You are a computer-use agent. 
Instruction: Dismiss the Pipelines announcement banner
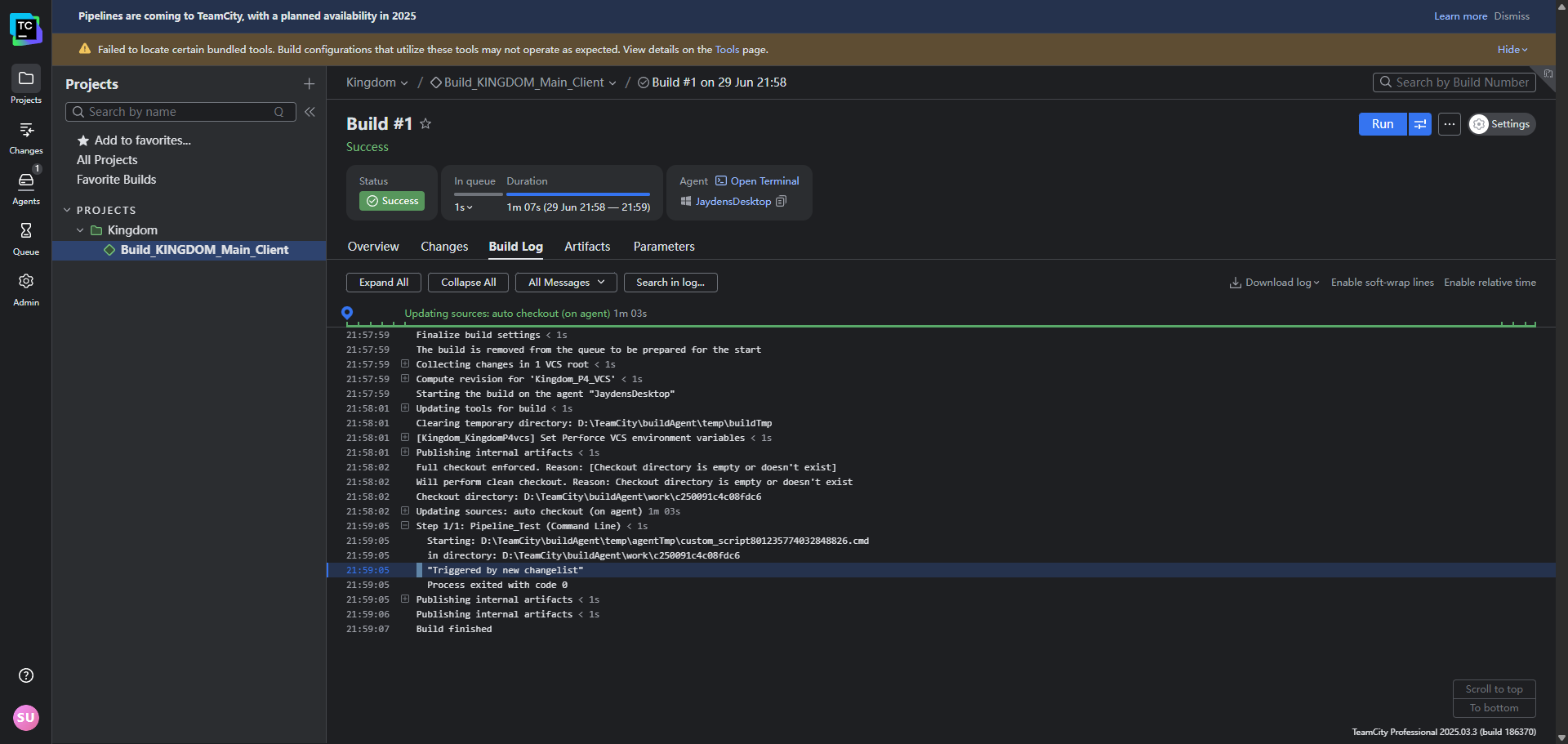[x=1512, y=16]
